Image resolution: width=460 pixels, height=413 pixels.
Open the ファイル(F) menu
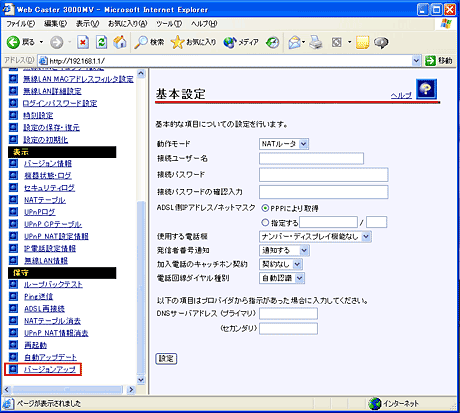(x=20, y=24)
